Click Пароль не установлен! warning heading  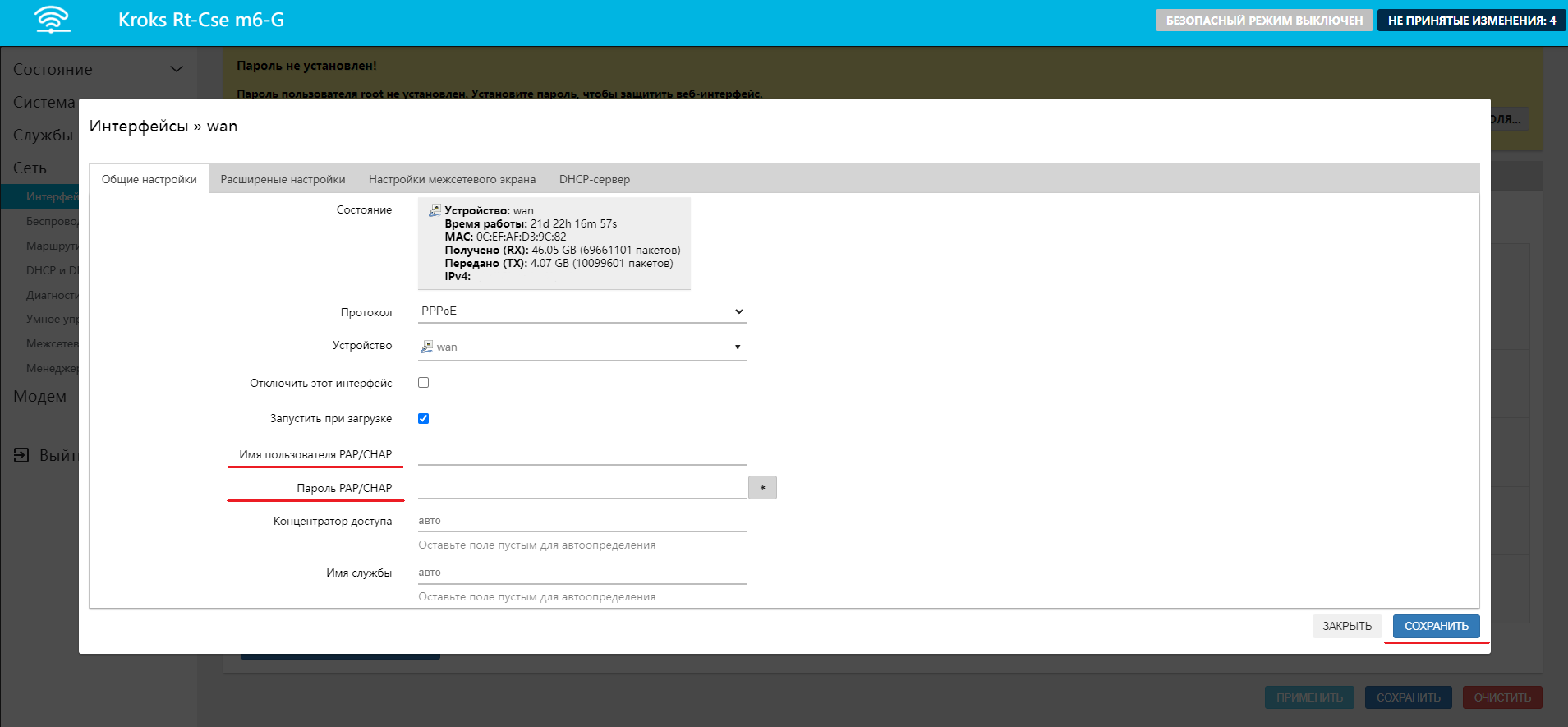306,66
